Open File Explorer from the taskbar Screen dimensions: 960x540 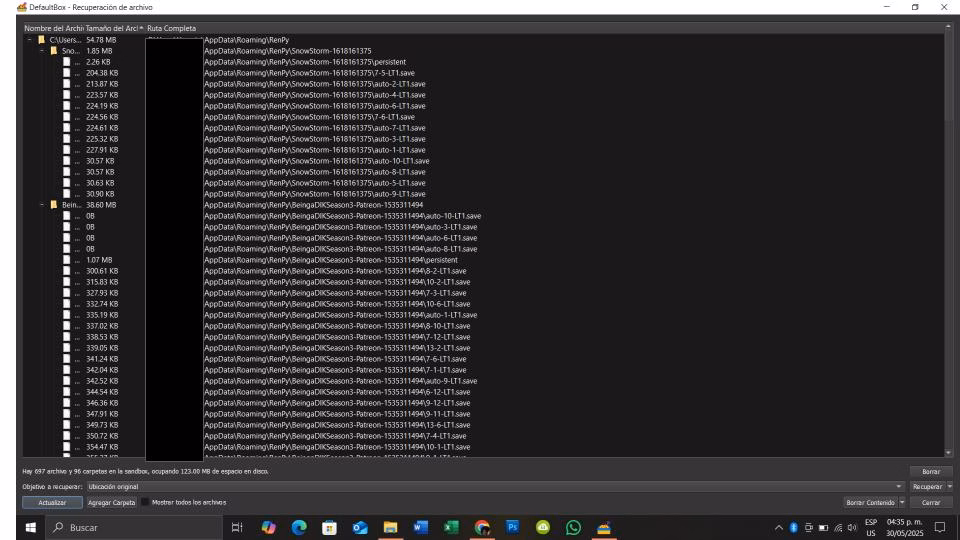pos(390,527)
